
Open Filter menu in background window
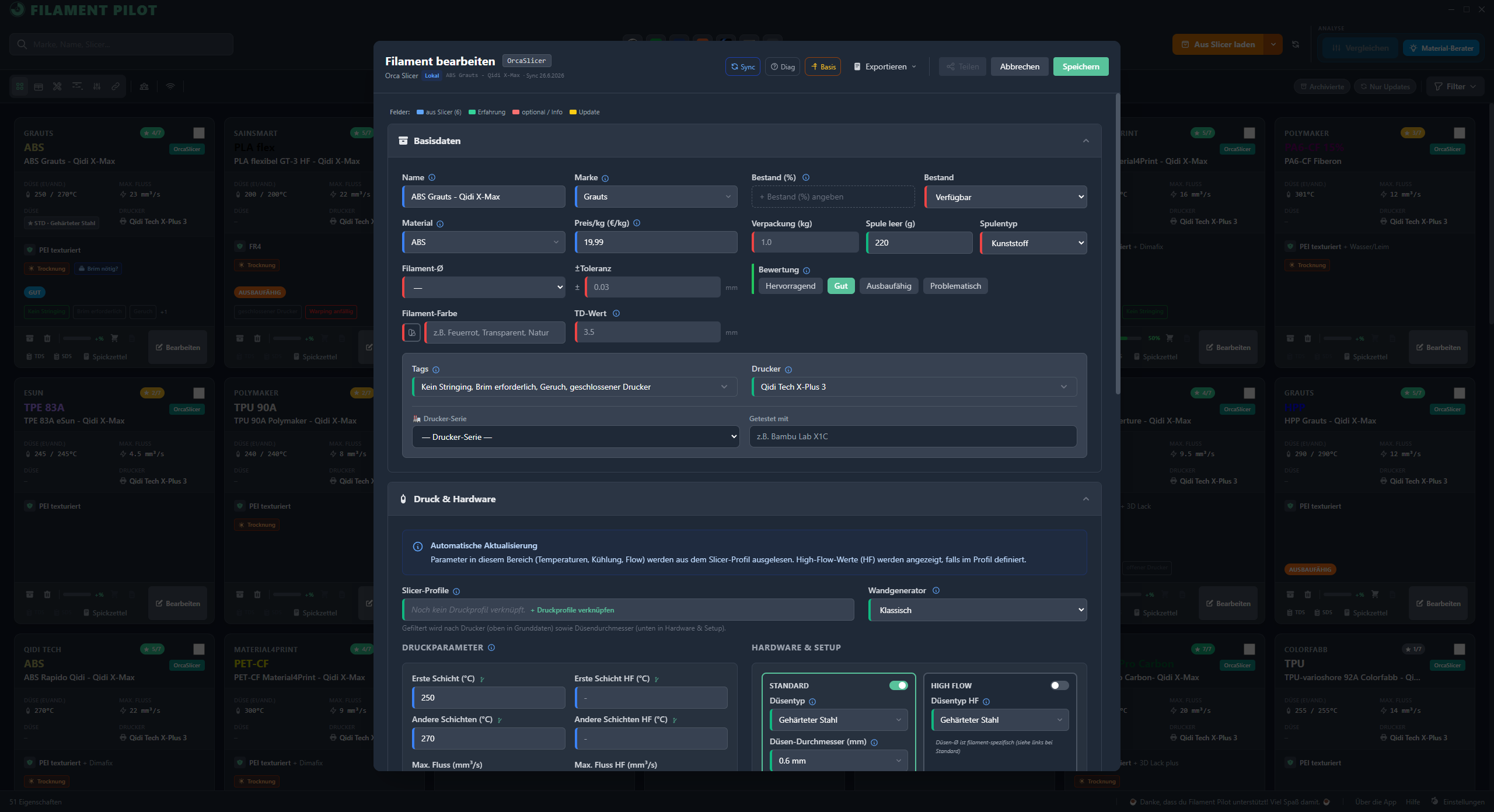(1455, 86)
